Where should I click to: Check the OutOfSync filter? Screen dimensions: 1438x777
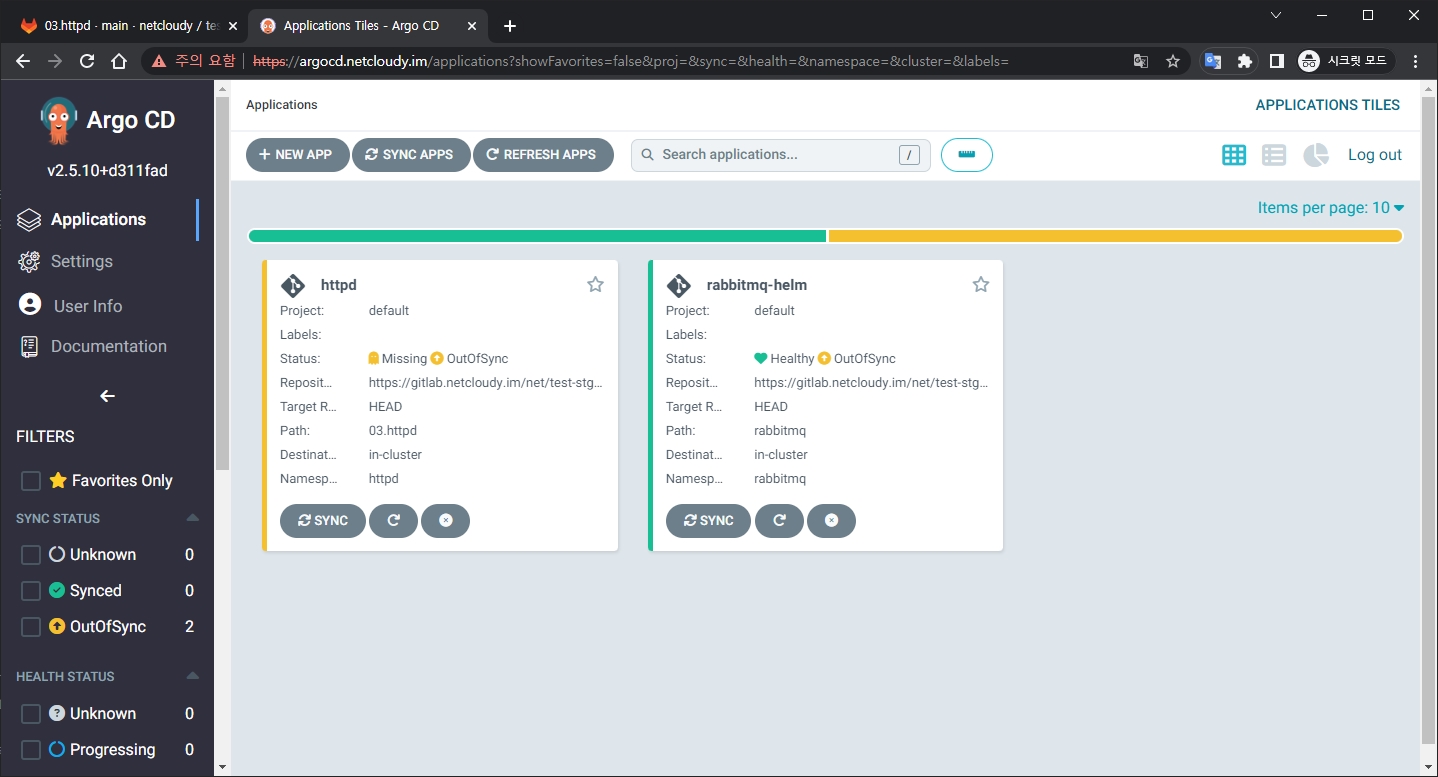pyautogui.click(x=31, y=627)
